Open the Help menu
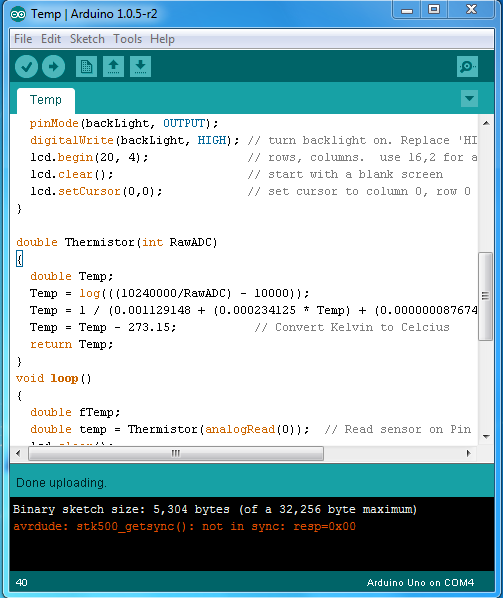Screen dimensions: 503x598 (x=162, y=39)
